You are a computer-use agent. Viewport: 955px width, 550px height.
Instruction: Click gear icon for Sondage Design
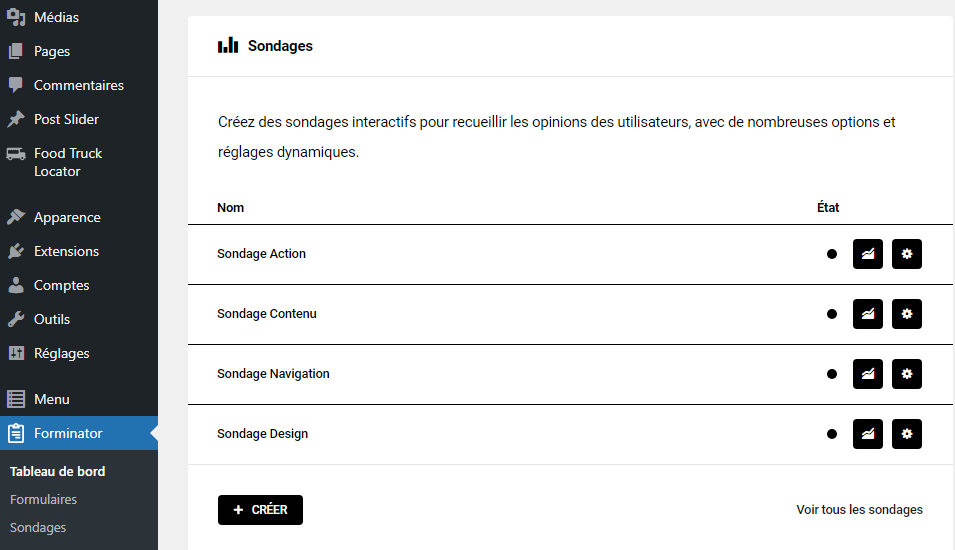[906, 434]
